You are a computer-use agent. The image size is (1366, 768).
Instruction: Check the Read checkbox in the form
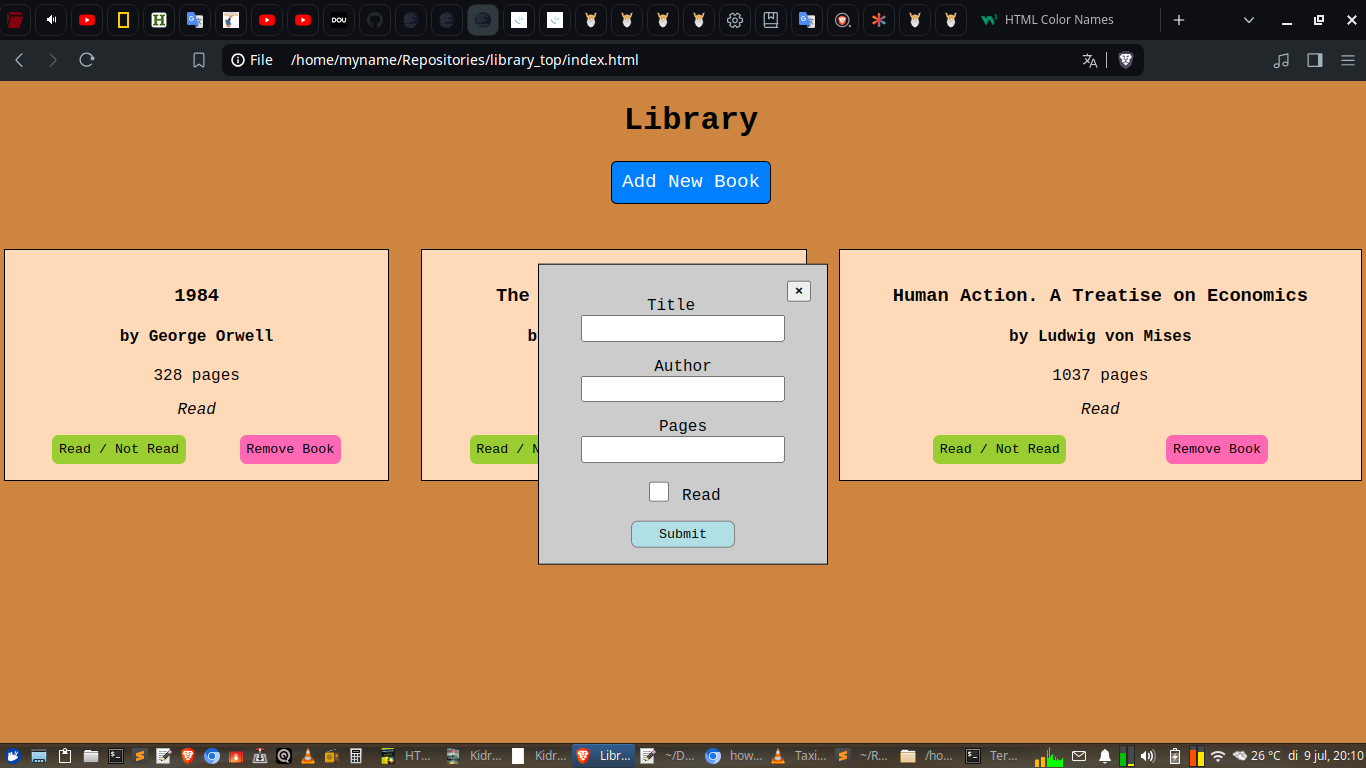pyautogui.click(x=659, y=491)
